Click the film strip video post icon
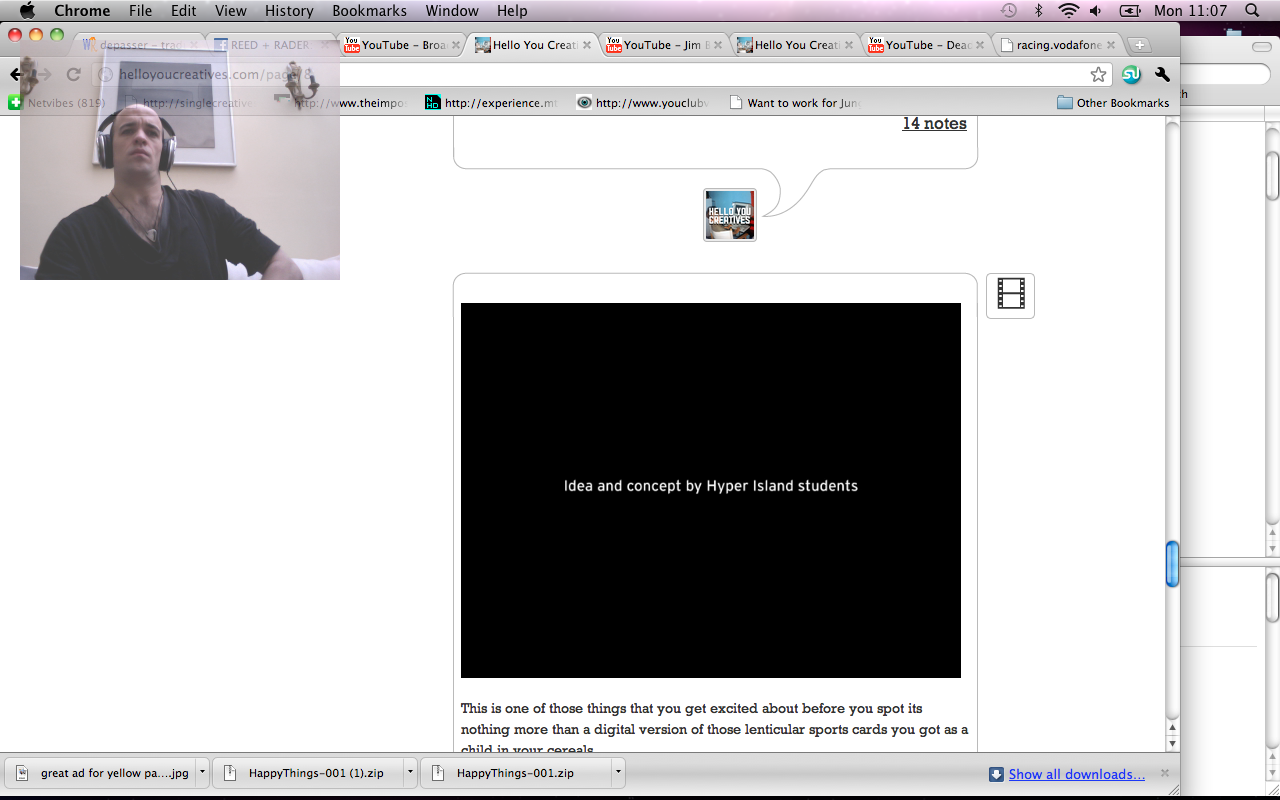1280x800 pixels. point(1010,295)
